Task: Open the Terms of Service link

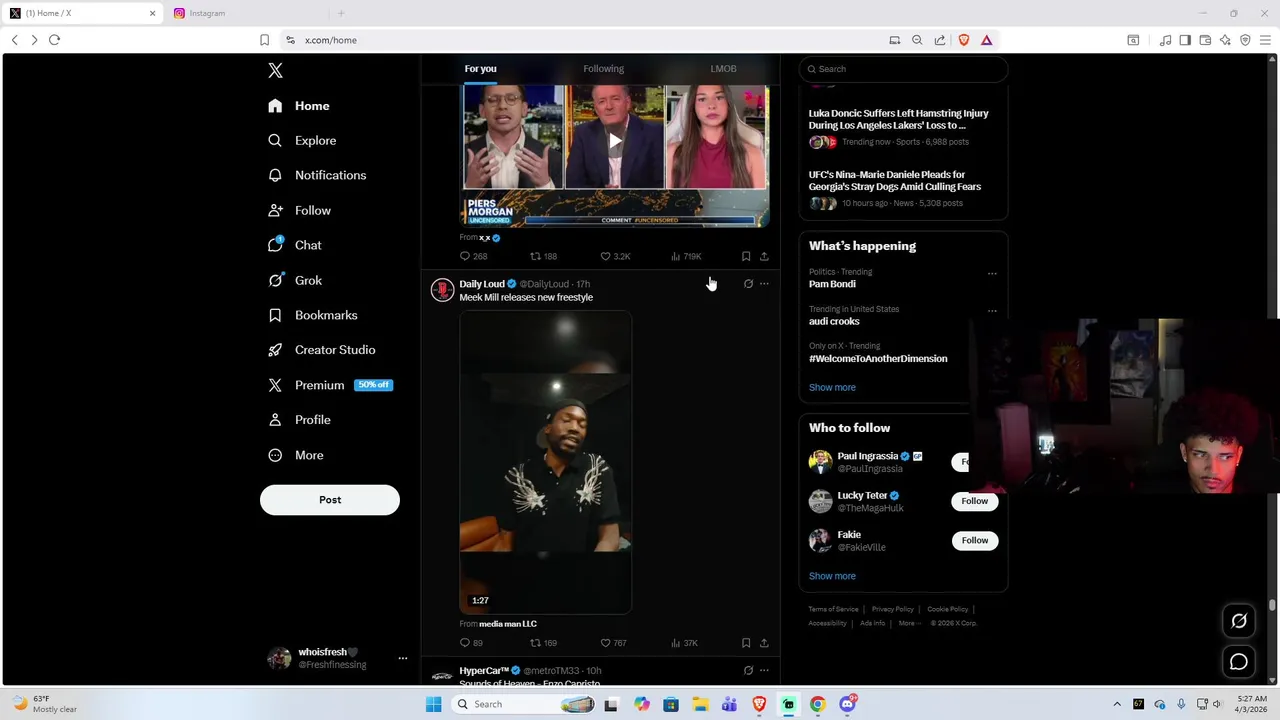Action: 833,609
